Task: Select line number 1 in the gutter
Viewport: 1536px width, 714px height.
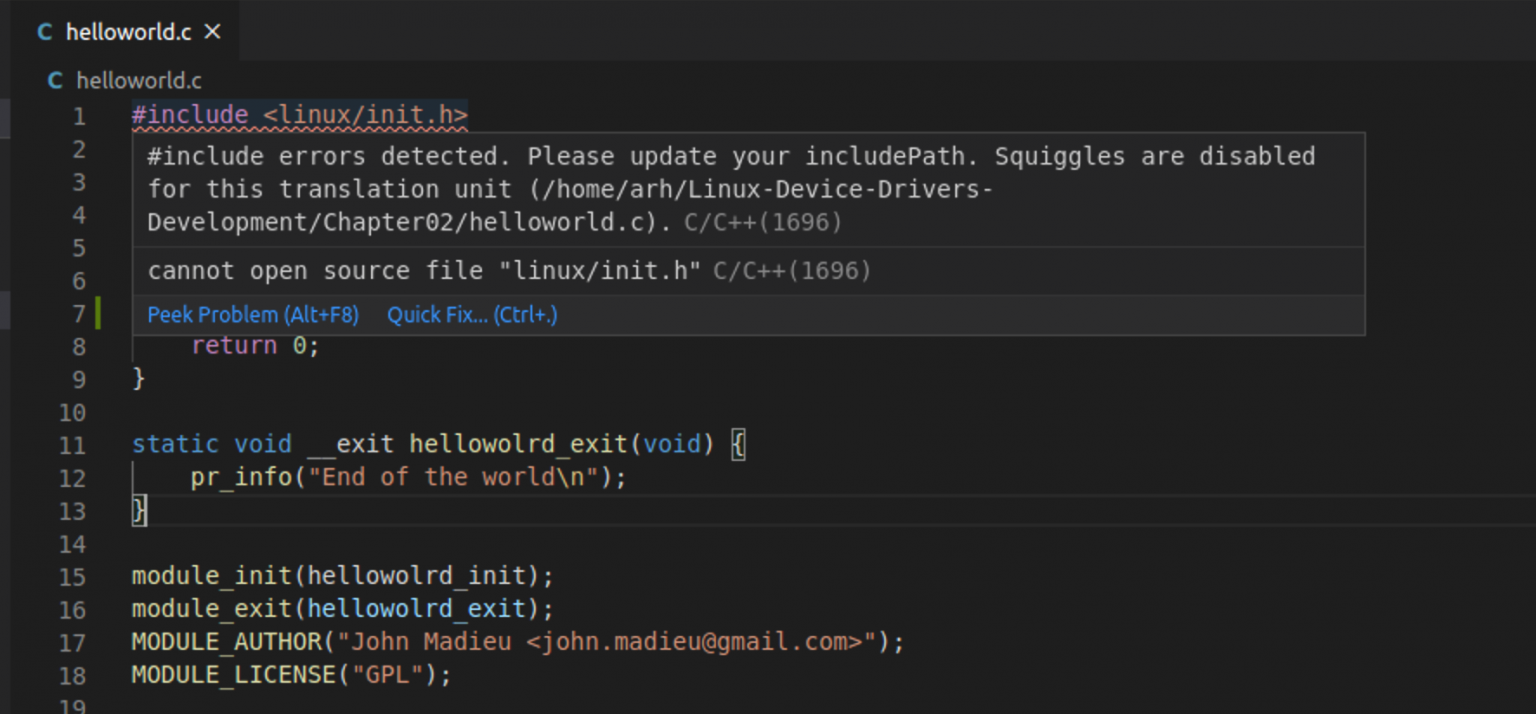Action: (x=78, y=117)
